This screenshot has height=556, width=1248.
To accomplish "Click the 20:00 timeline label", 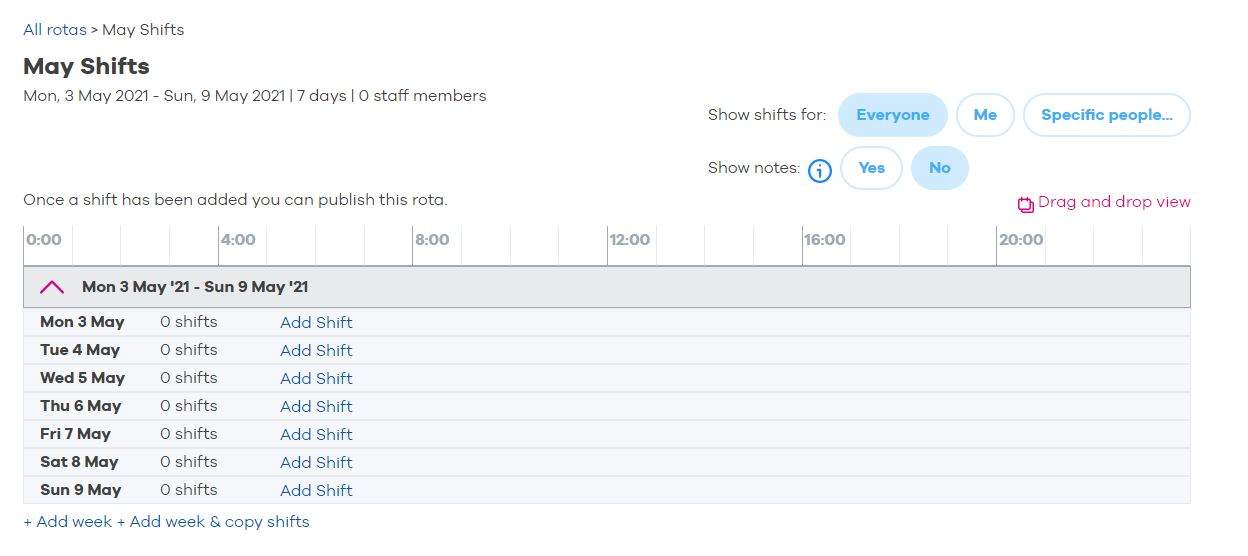I will pos(1020,240).
